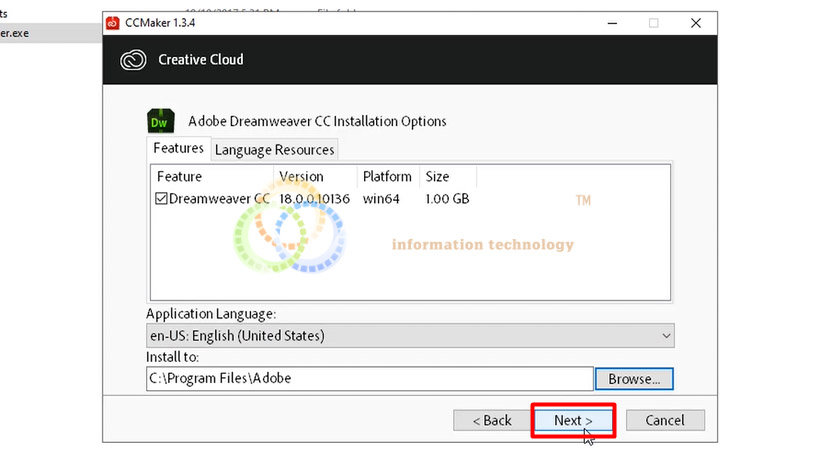Screen dimensions: 820x450
Task: Click the Next > button
Action: click(573, 420)
